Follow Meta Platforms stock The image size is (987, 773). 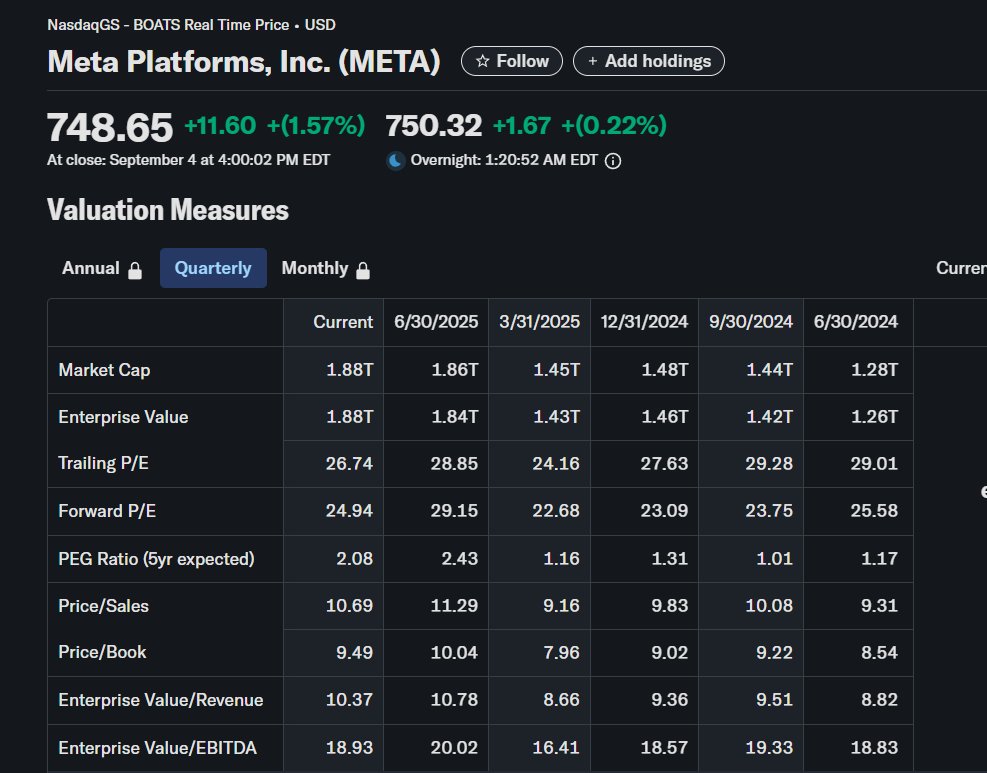pos(512,61)
